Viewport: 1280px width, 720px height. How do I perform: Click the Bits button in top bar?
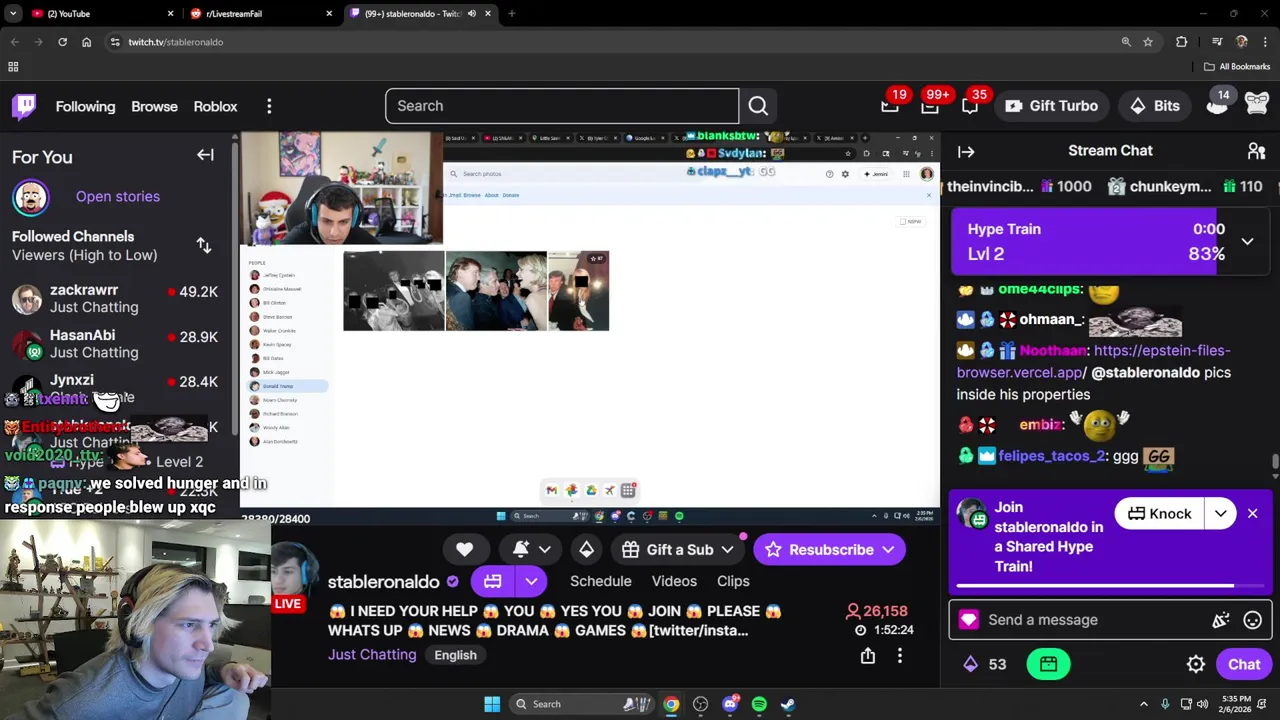pyautogui.click(x=1154, y=106)
